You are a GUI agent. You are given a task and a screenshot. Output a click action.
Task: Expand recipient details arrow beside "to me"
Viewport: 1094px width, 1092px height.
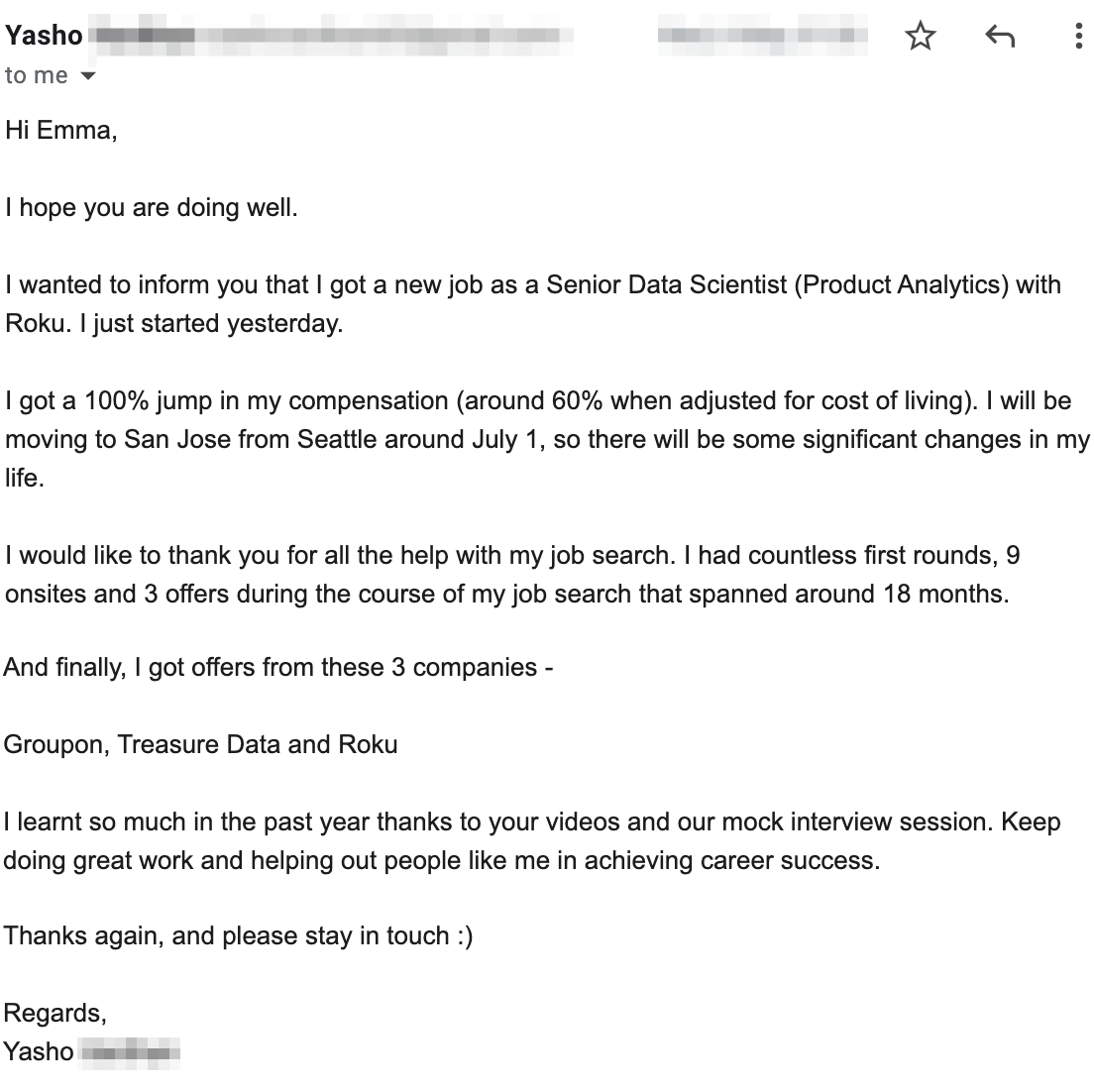87,76
